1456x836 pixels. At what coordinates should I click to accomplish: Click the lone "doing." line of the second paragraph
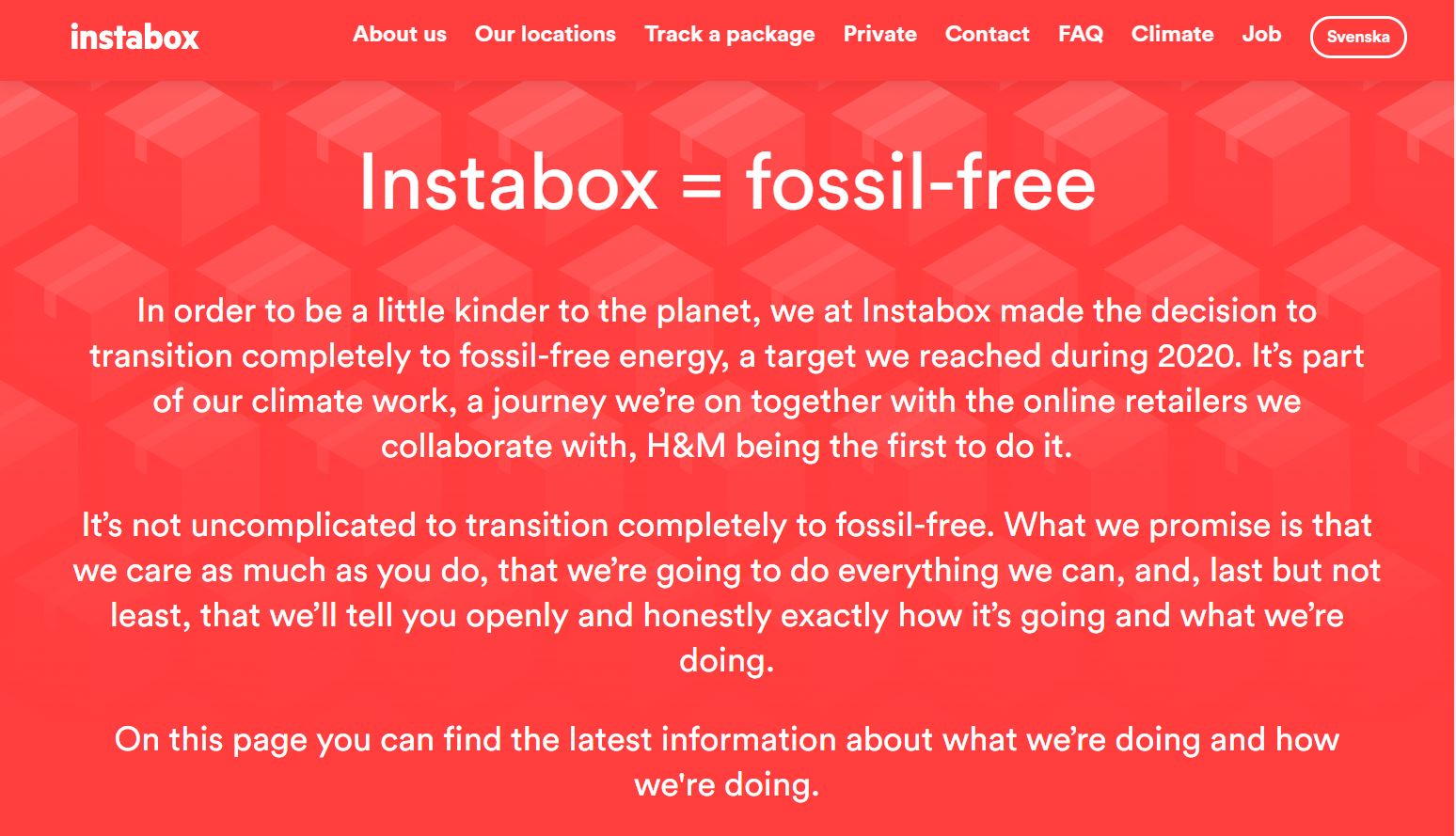pos(727,661)
